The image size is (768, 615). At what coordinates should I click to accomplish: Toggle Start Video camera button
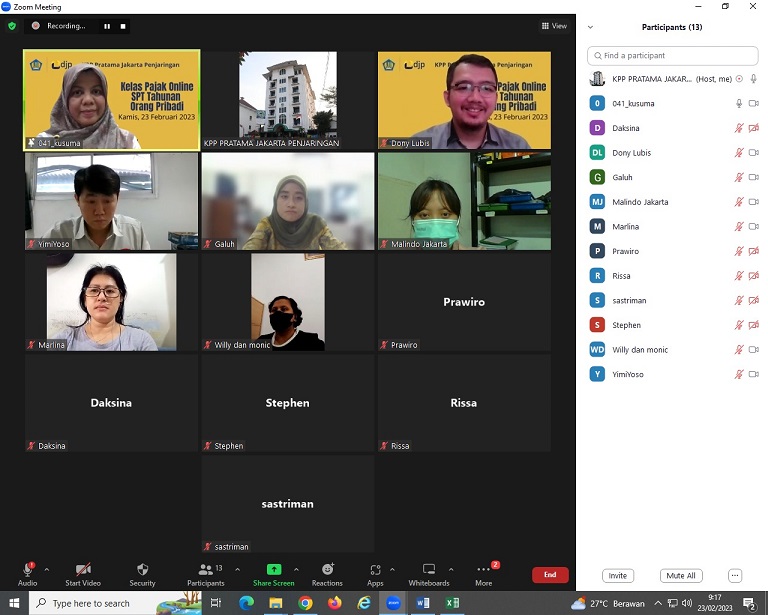coord(83,570)
